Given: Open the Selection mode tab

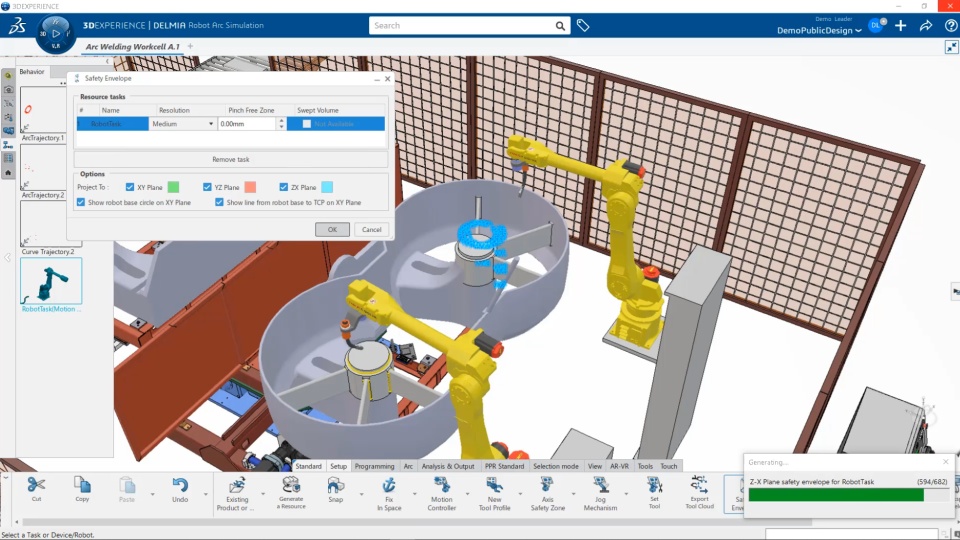Looking at the screenshot, I should click(555, 466).
